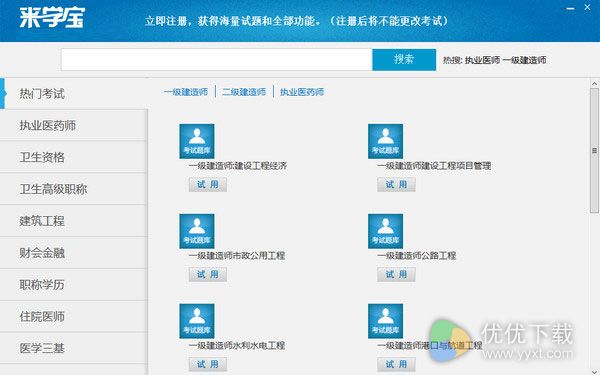Select the 财会金融 sidebar category

pyautogui.click(x=73, y=253)
